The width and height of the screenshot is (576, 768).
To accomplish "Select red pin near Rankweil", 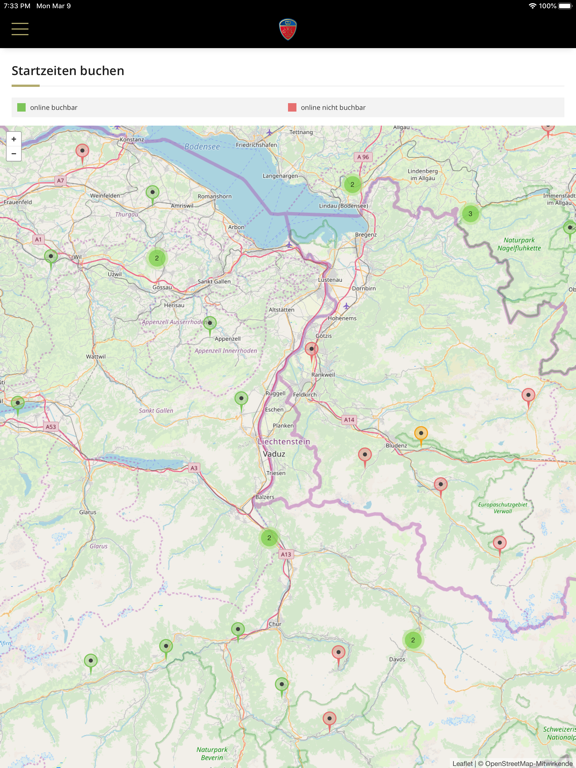I will [312, 352].
